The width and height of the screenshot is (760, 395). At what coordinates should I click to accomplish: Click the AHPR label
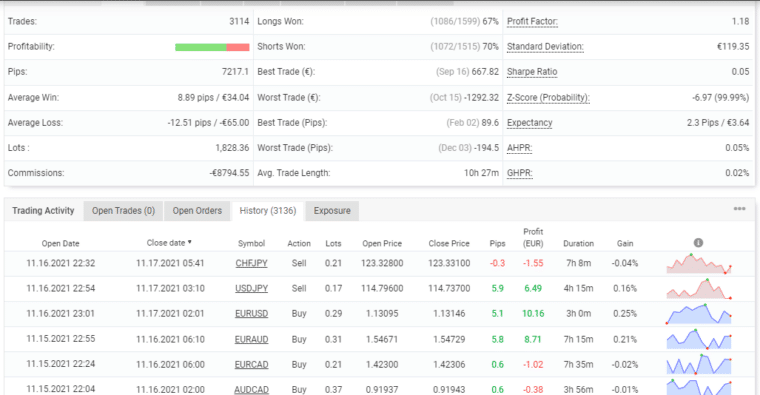click(x=520, y=148)
